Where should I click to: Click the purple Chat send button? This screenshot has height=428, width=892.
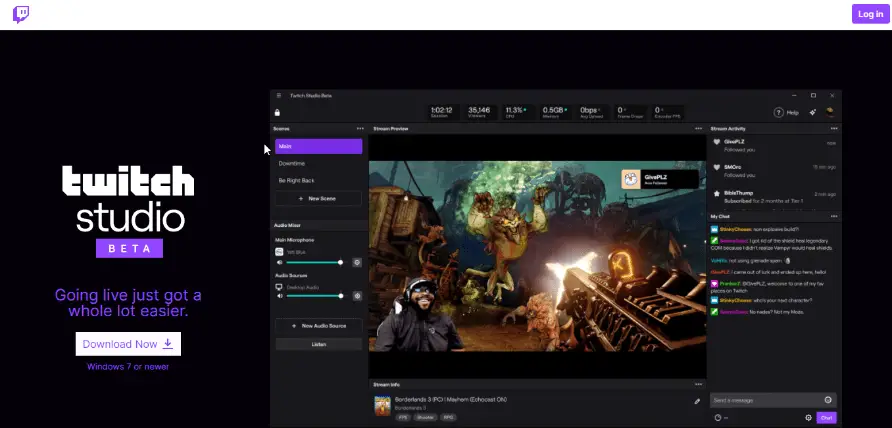tap(827, 418)
